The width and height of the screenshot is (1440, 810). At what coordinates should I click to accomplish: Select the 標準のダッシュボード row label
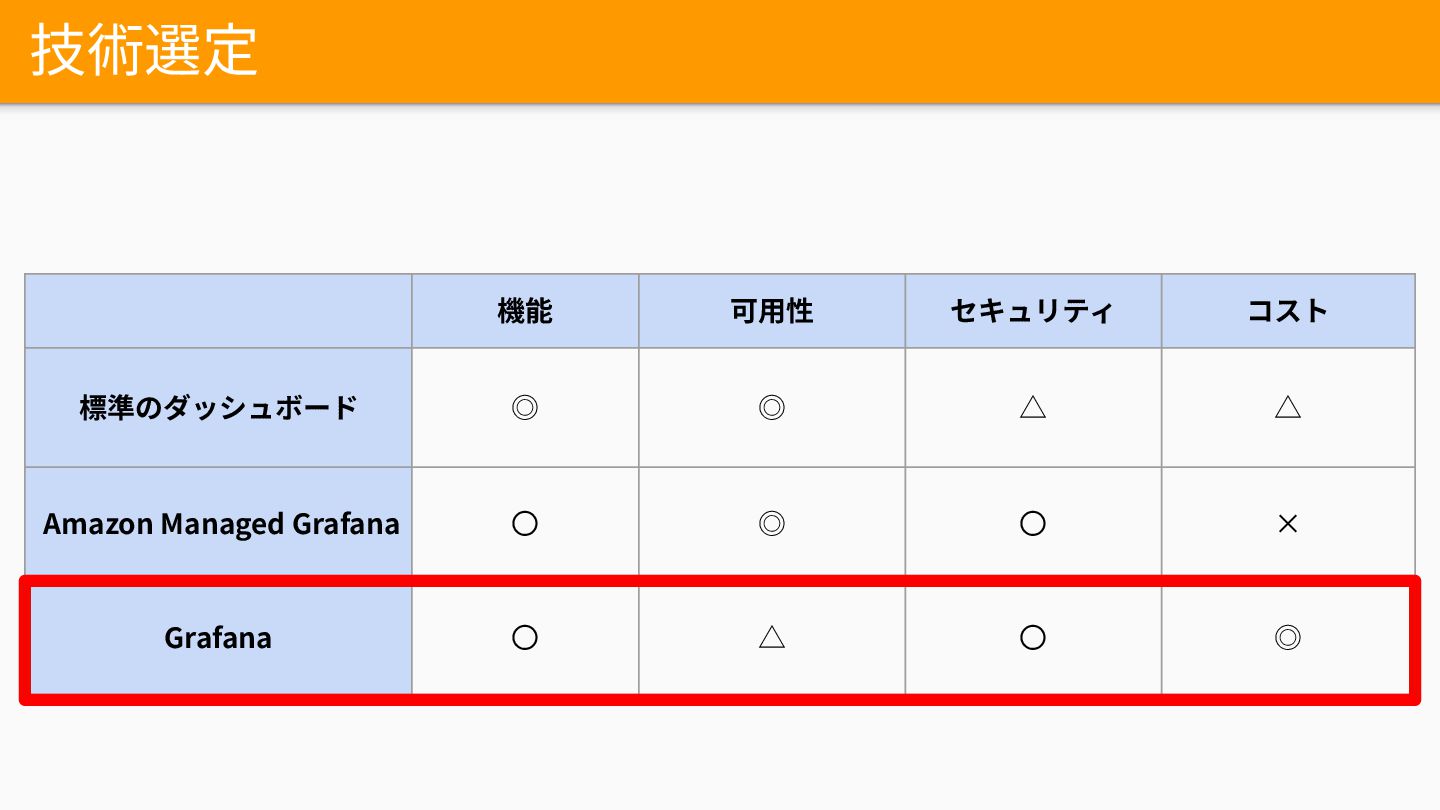click(x=218, y=408)
